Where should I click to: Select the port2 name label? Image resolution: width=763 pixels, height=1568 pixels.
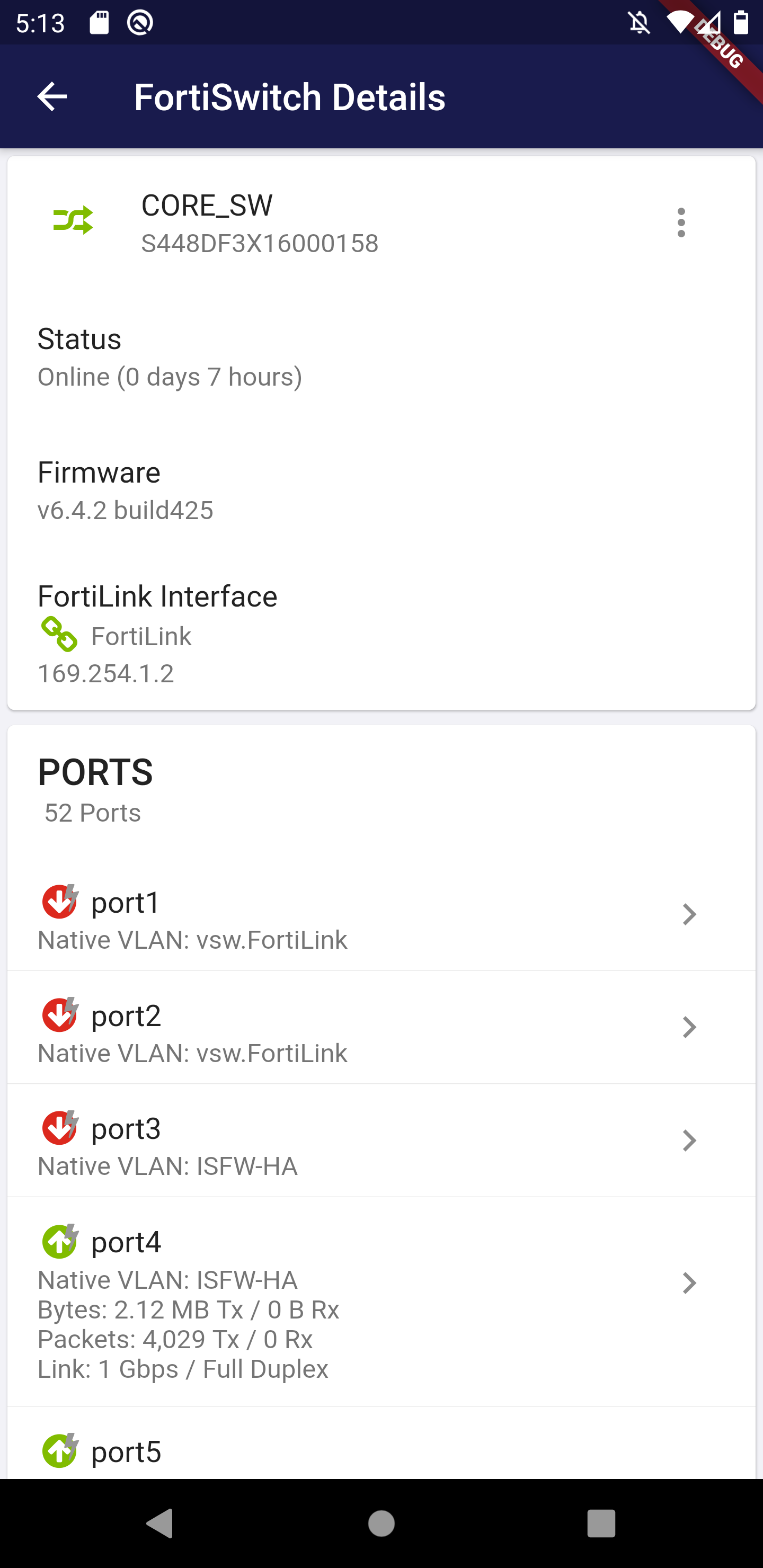click(x=126, y=1015)
